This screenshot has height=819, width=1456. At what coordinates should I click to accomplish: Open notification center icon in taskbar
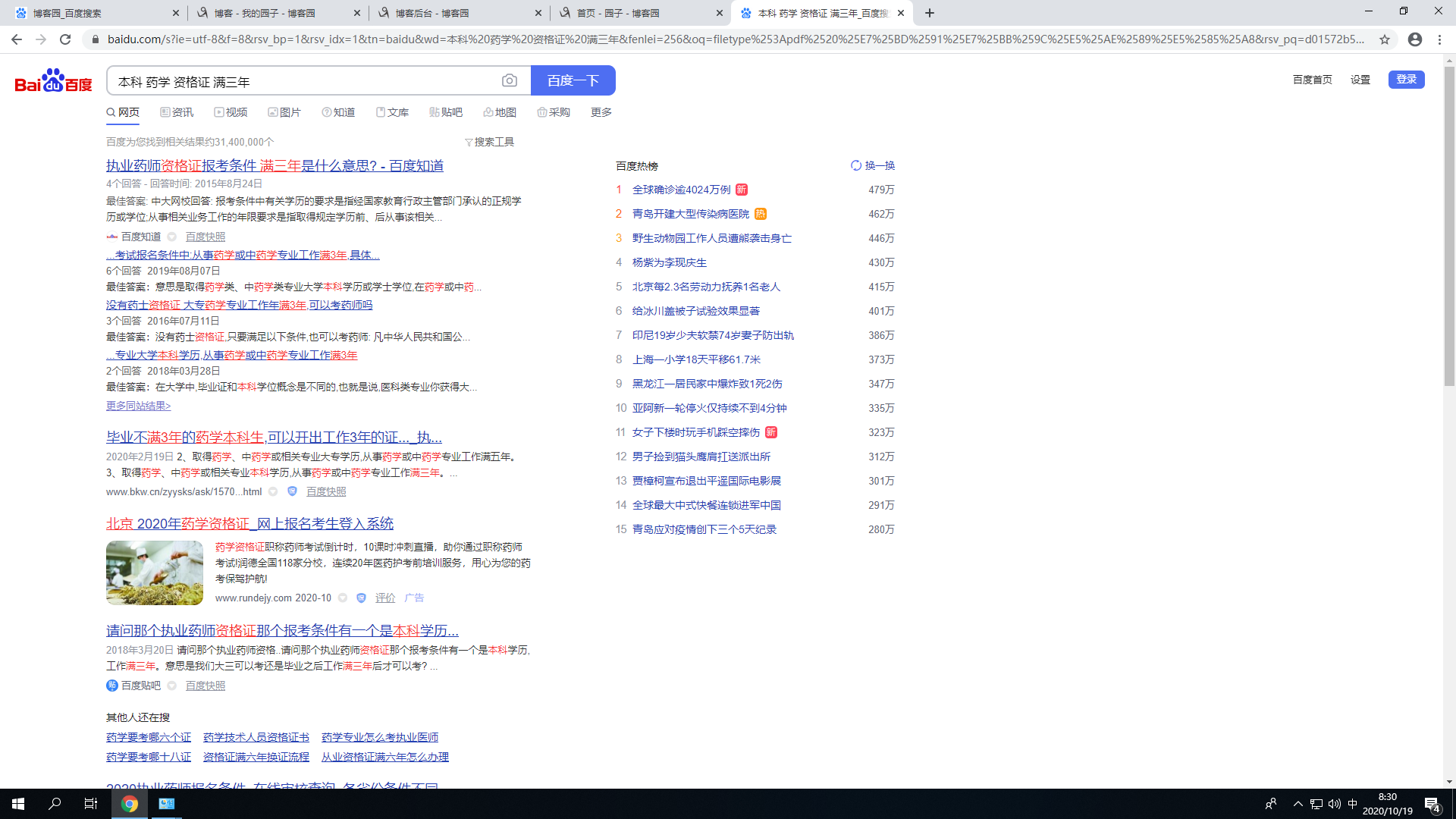[x=1432, y=804]
